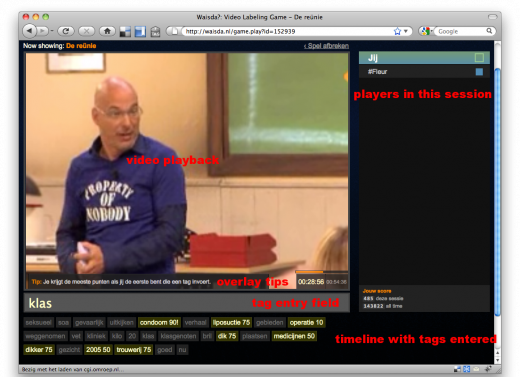The image size is (520, 377).
Task: Click the blue vertical scrollbar thumb
Action: click(497, 192)
